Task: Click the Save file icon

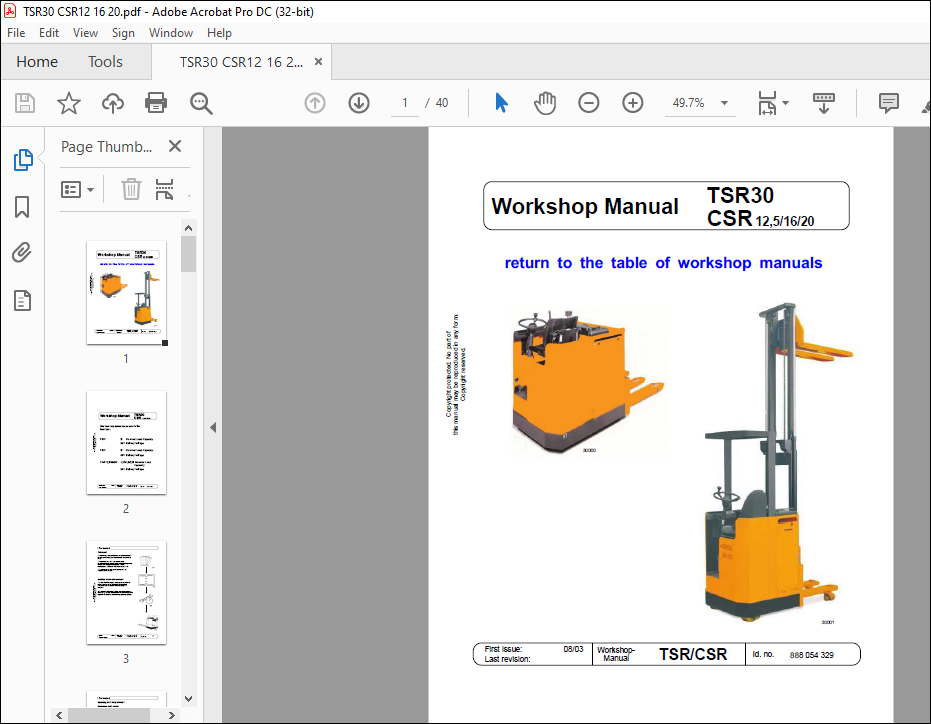Action: pyautogui.click(x=25, y=103)
